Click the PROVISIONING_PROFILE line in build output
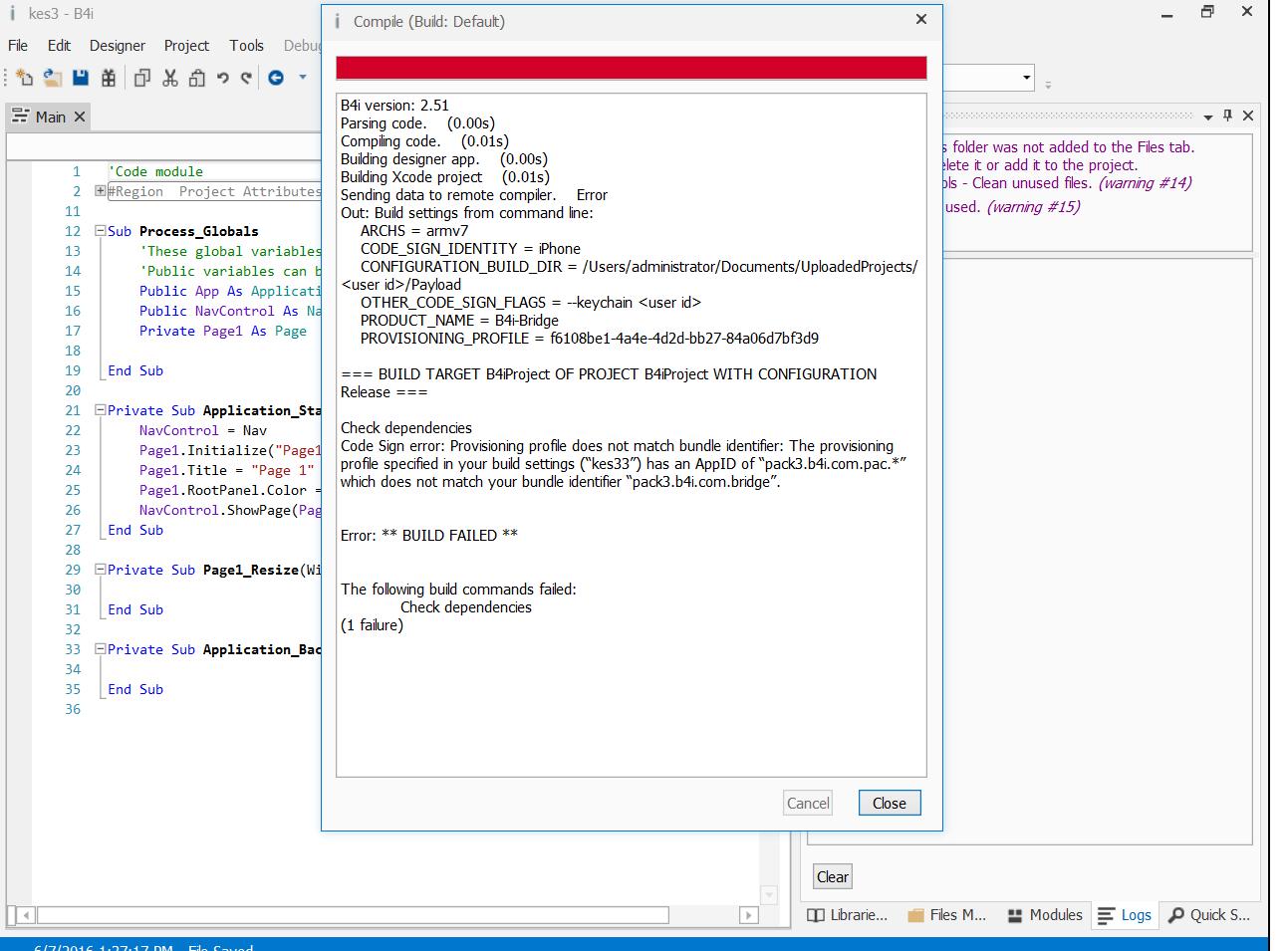 coord(590,339)
